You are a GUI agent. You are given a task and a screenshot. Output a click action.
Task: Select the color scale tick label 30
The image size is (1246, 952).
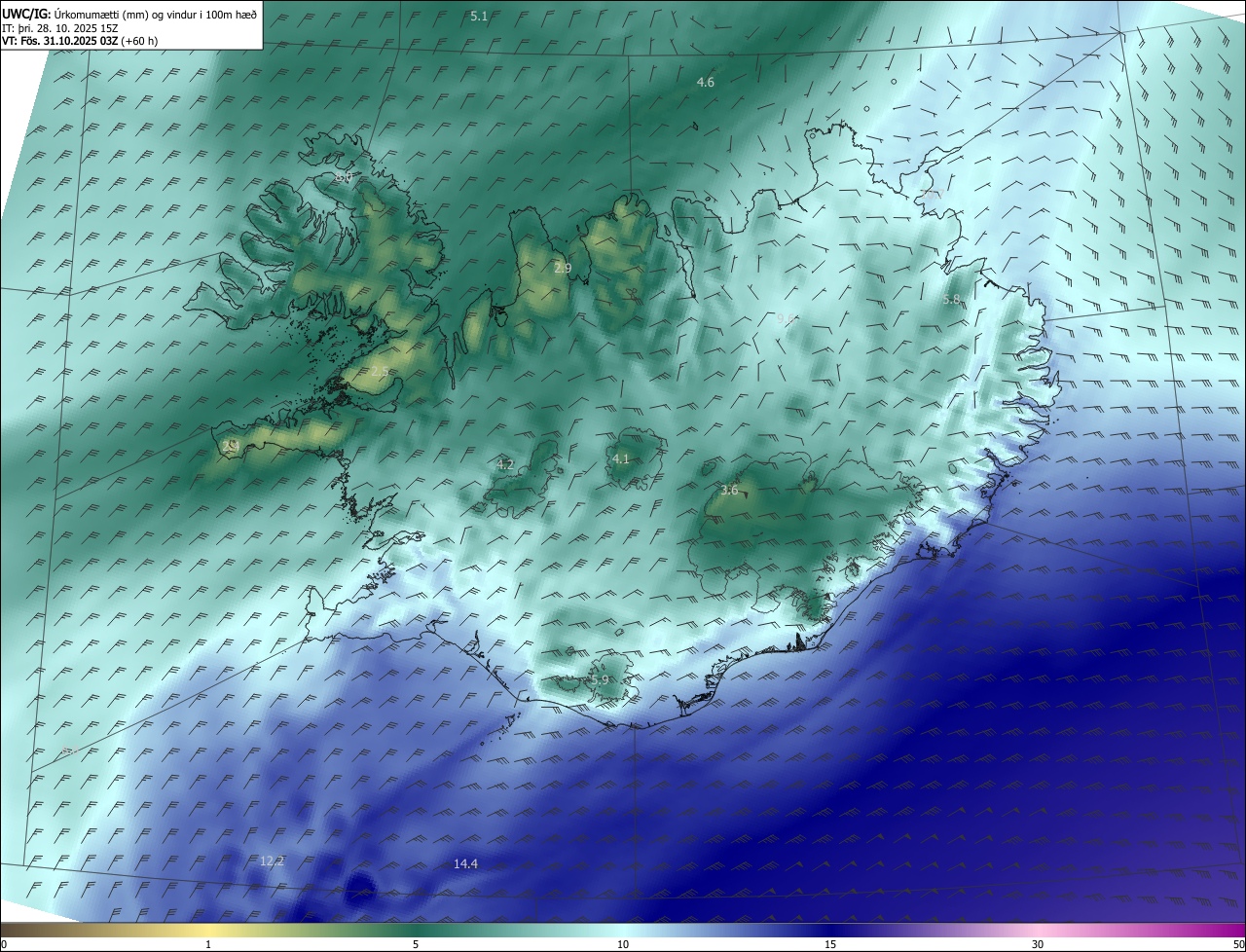1038,944
